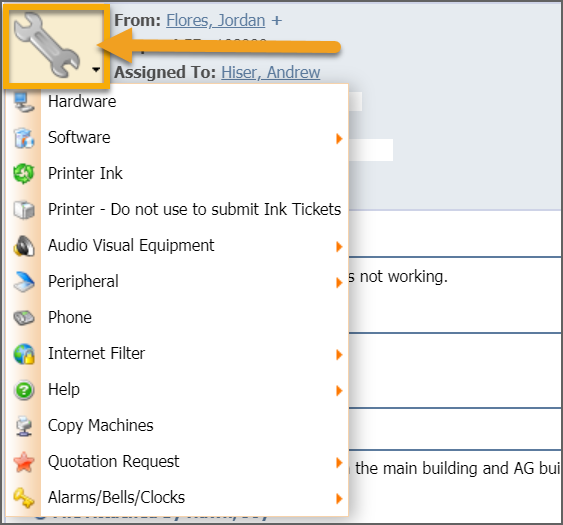
Task: Click the plus sign beside Flores, Jordan
Action: click(276, 20)
